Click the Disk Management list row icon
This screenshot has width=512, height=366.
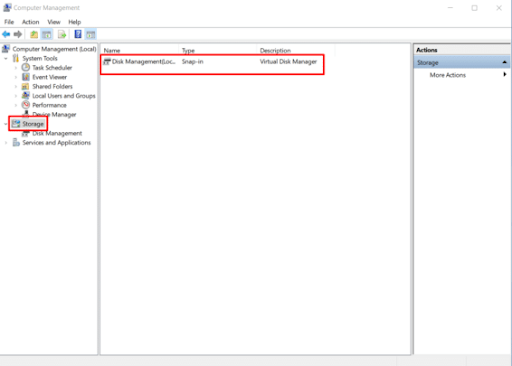click(x=107, y=61)
